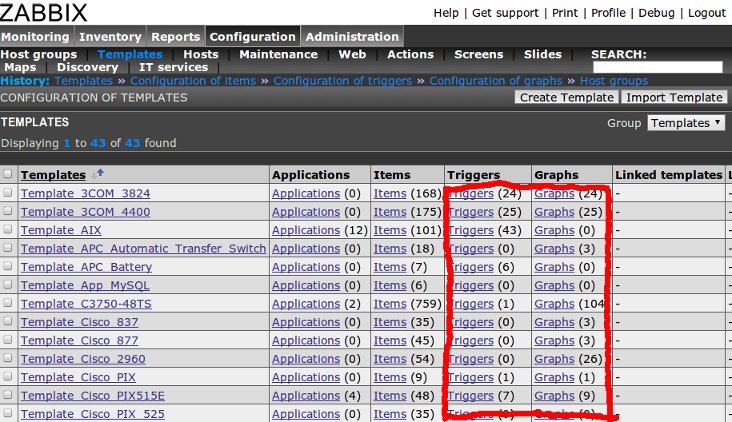This screenshot has width=732, height=422.
Task: Open Maps configuration
Action: tap(20, 67)
